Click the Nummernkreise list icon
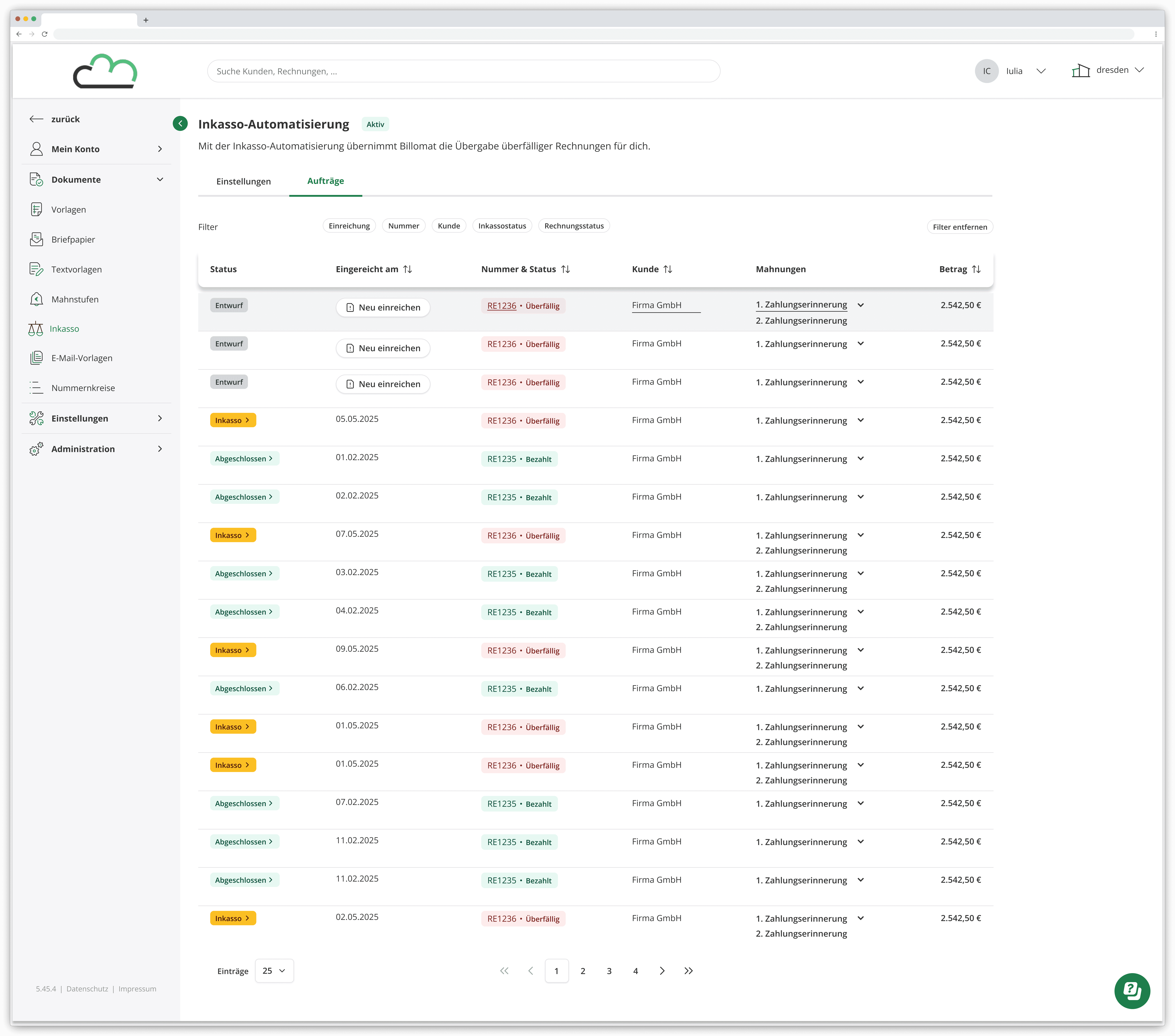 (36, 388)
